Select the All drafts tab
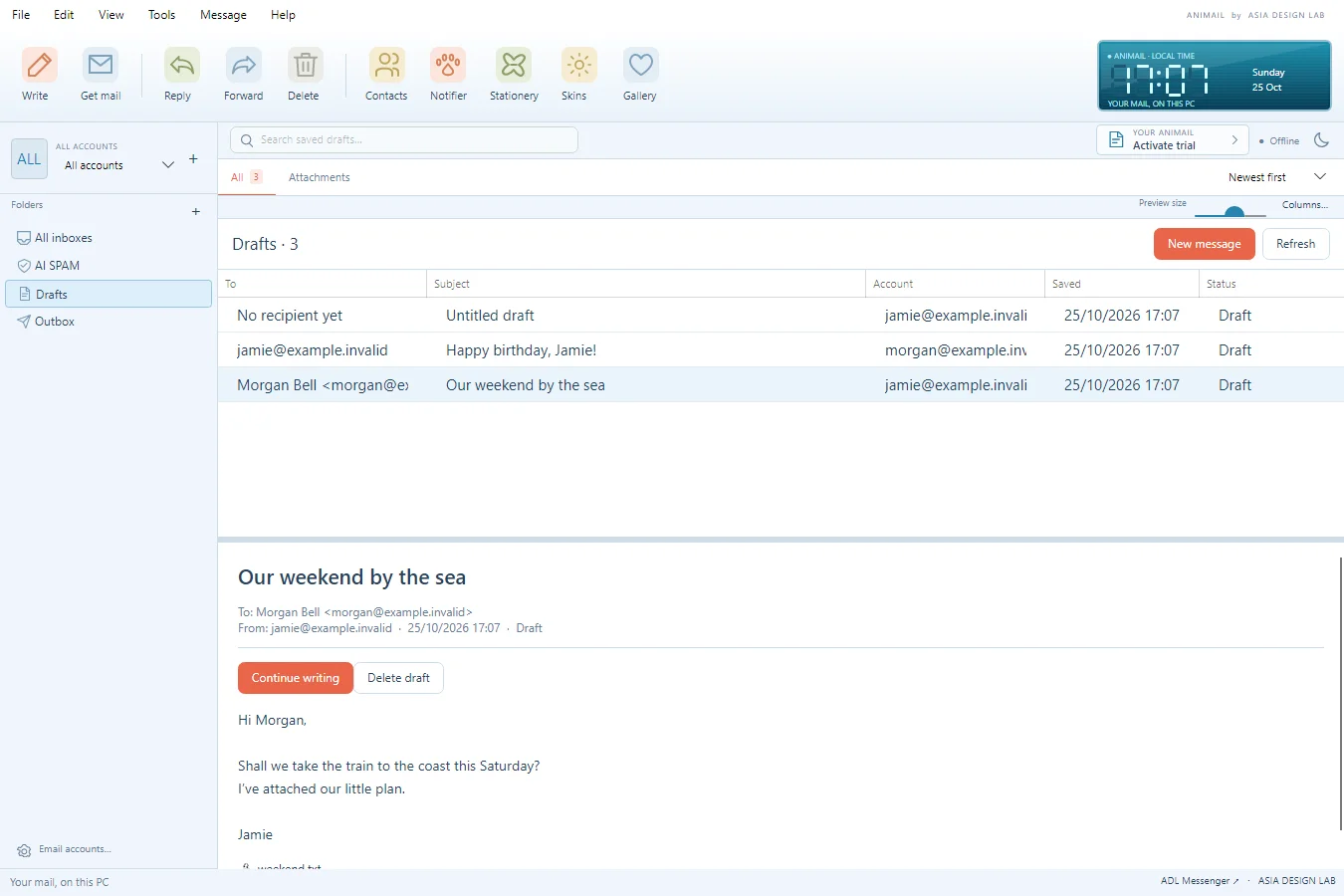 tap(246, 177)
